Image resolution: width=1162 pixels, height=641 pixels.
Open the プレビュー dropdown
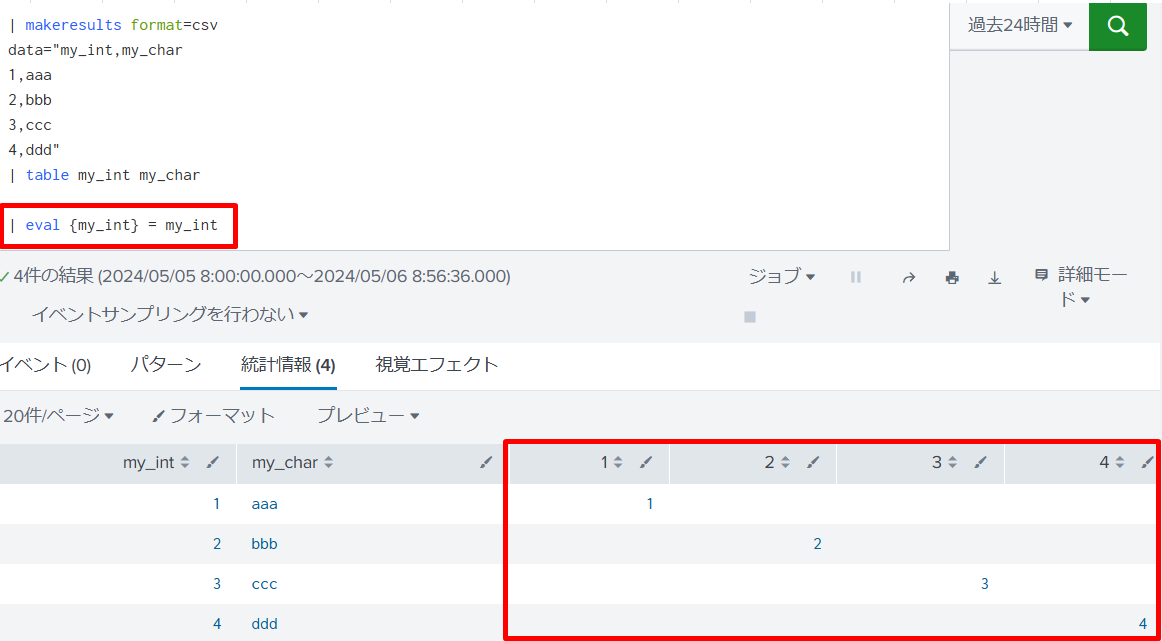click(x=368, y=416)
